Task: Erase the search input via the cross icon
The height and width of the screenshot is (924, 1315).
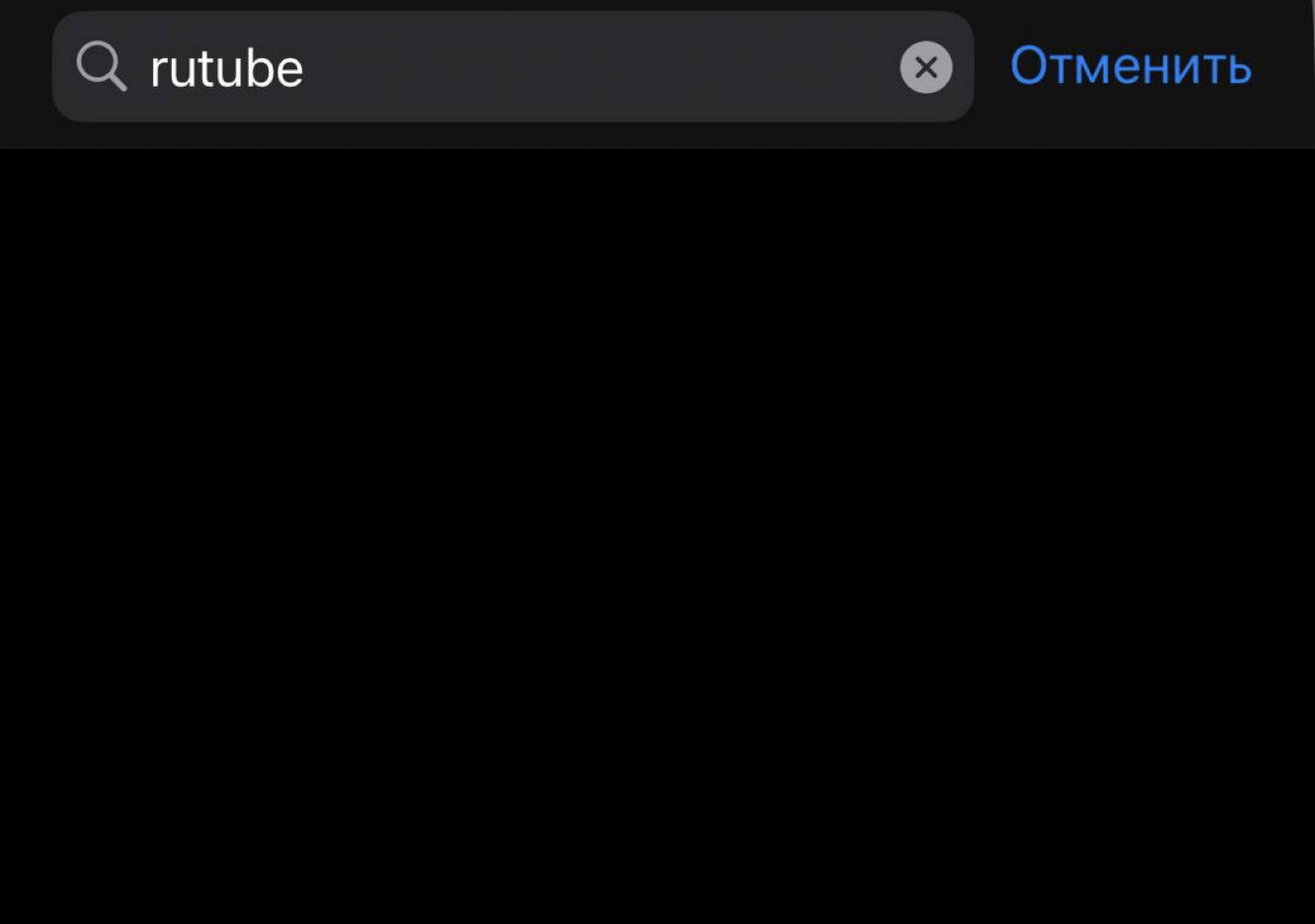Action: pos(926,67)
